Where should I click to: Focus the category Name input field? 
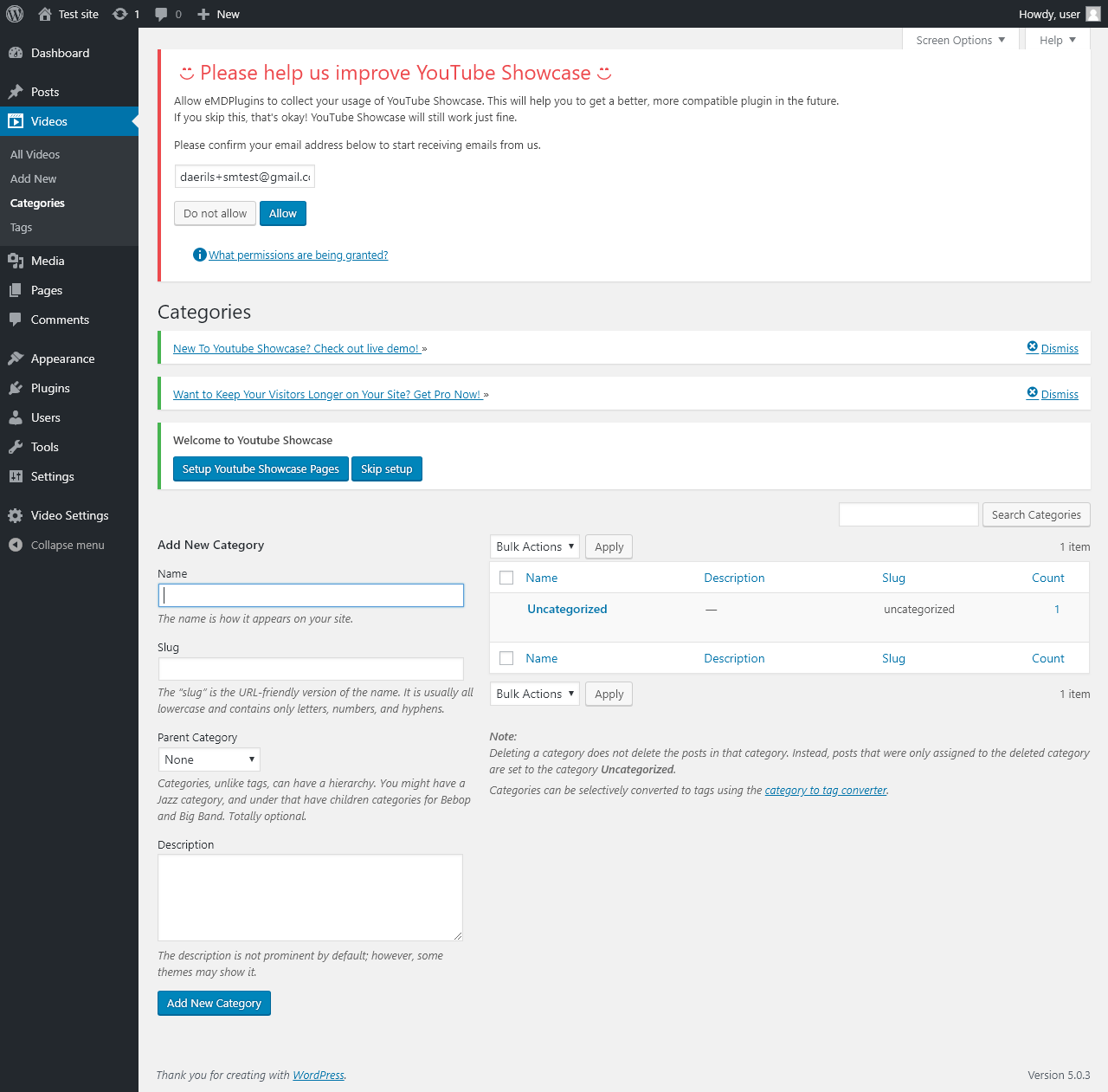pos(311,595)
